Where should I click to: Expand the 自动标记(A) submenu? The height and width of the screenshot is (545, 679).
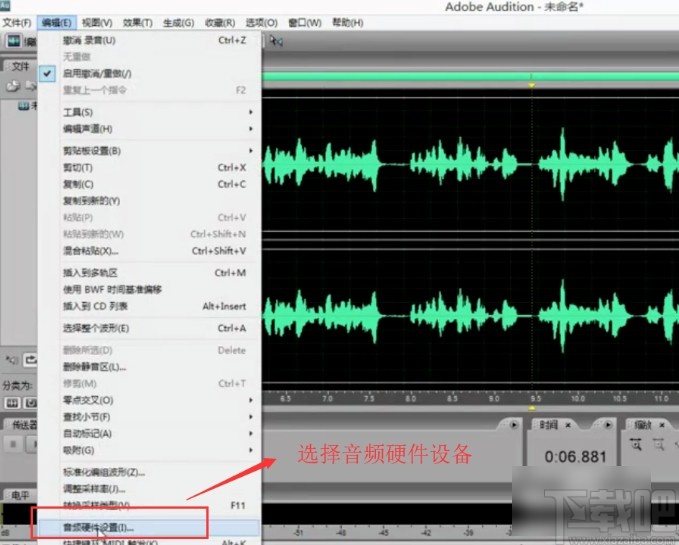[149, 433]
